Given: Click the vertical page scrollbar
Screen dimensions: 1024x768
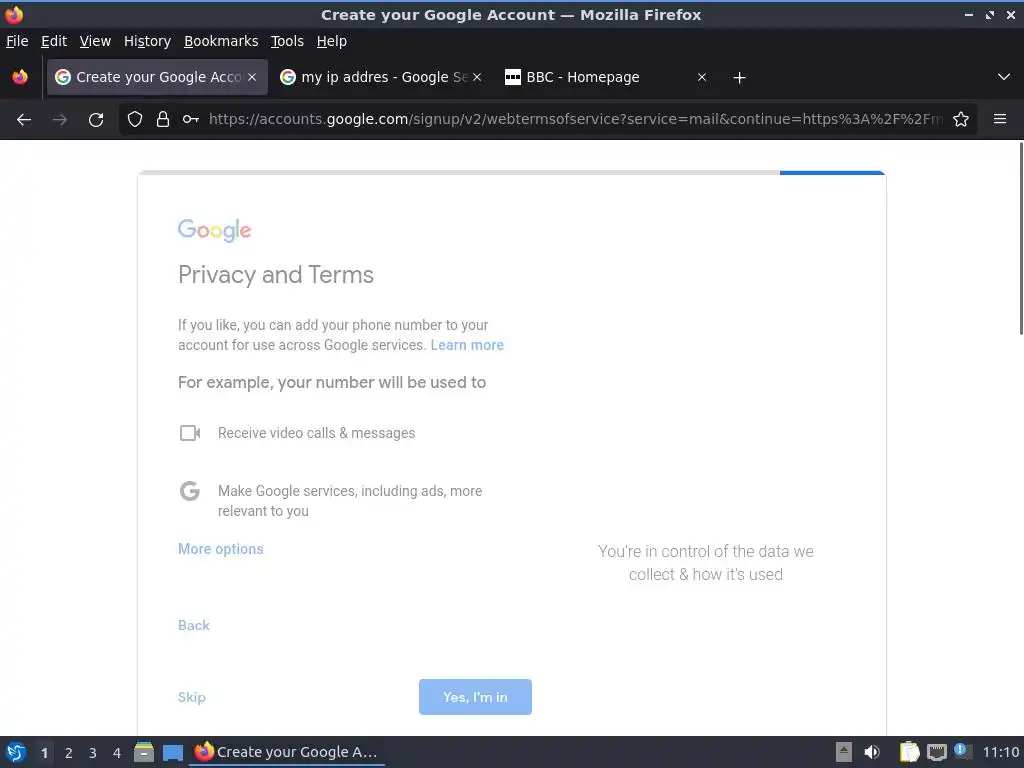Looking at the screenshot, I should tap(1020, 238).
